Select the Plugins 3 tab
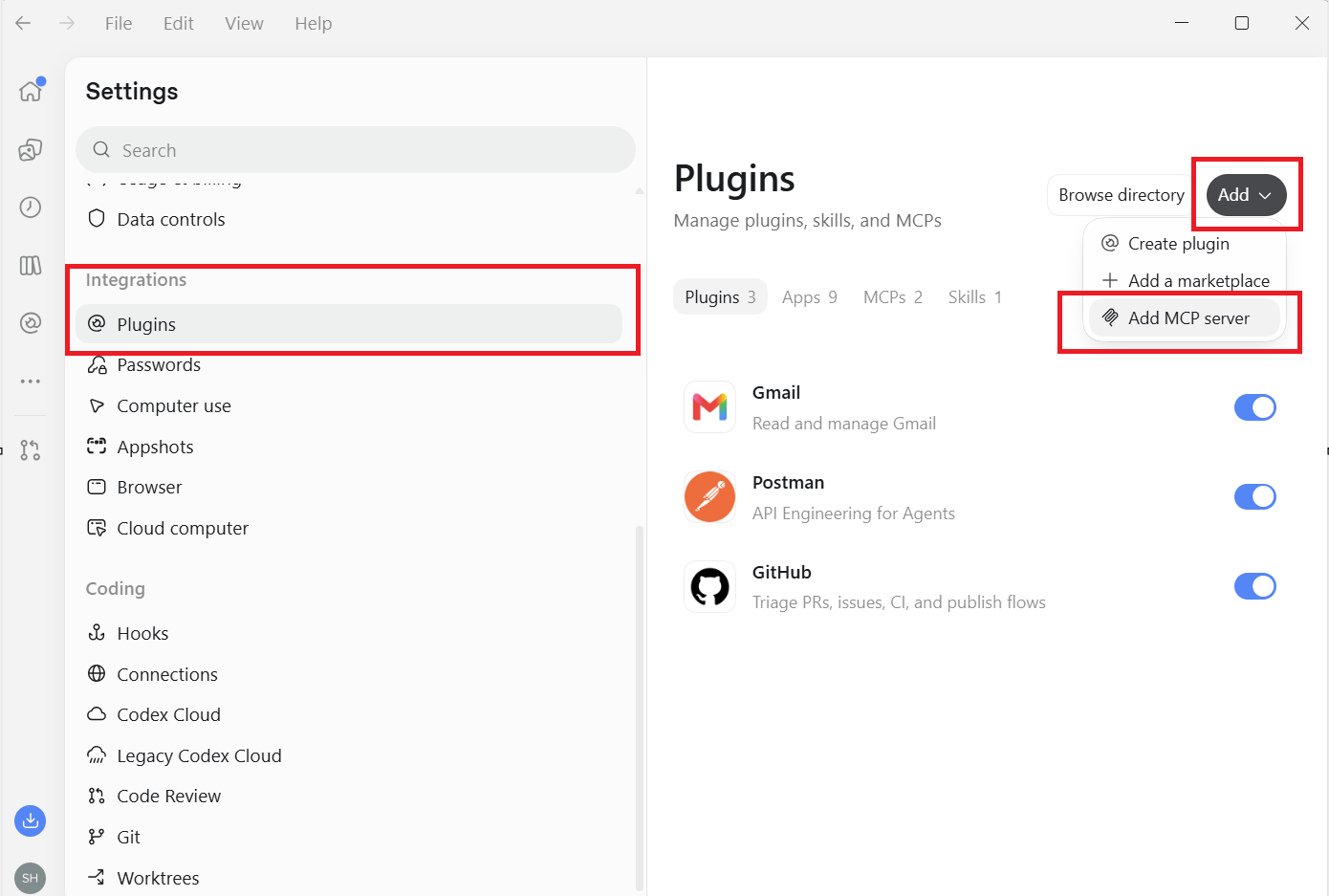Image resolution: width=1329 pixels, height=896 pixels. 720,297
